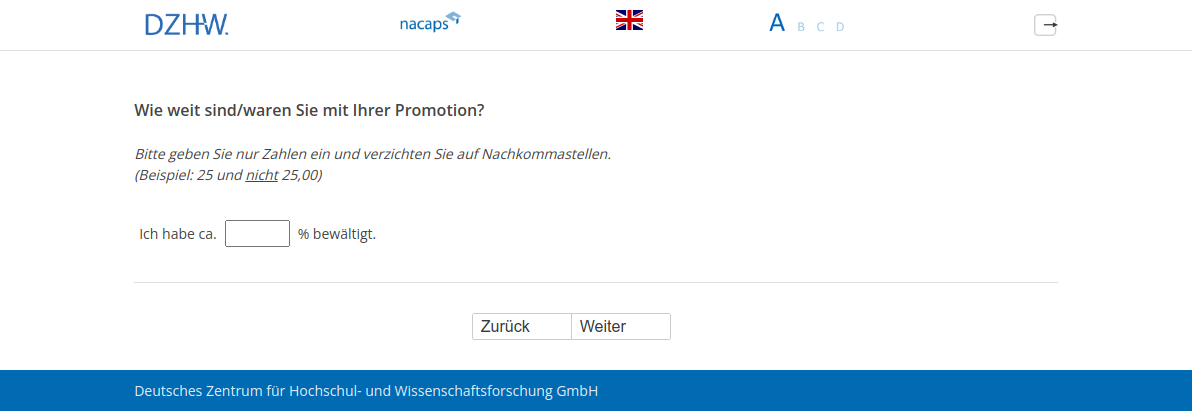Click the horizontal divider above the buttons

pyautogui.click(x=596, y=283)
